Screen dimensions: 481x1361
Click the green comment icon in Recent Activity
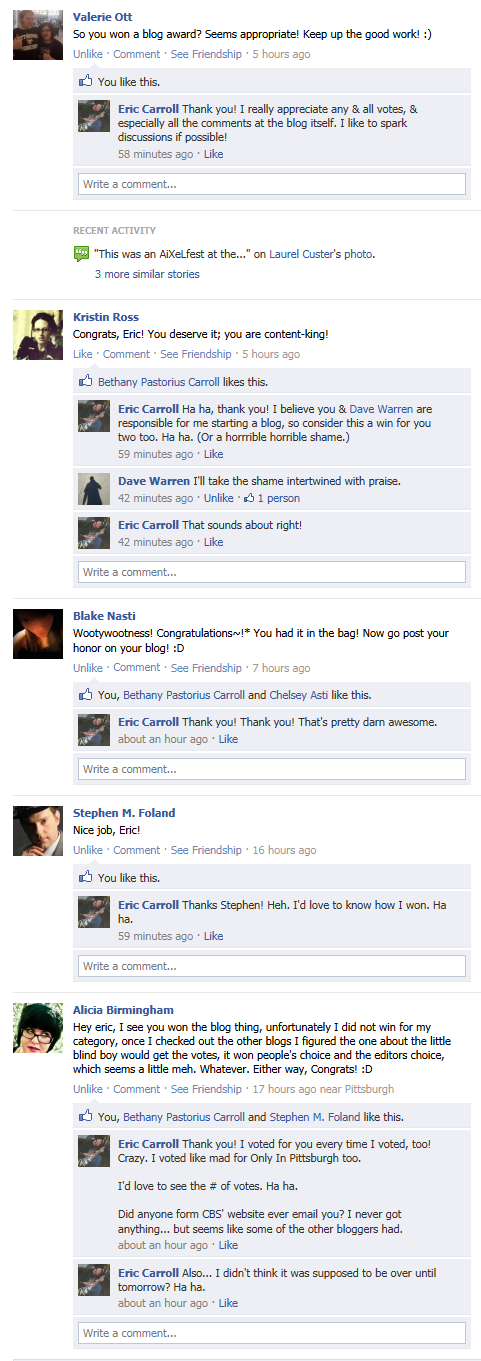pyautogui.click(x=82, y=254)
